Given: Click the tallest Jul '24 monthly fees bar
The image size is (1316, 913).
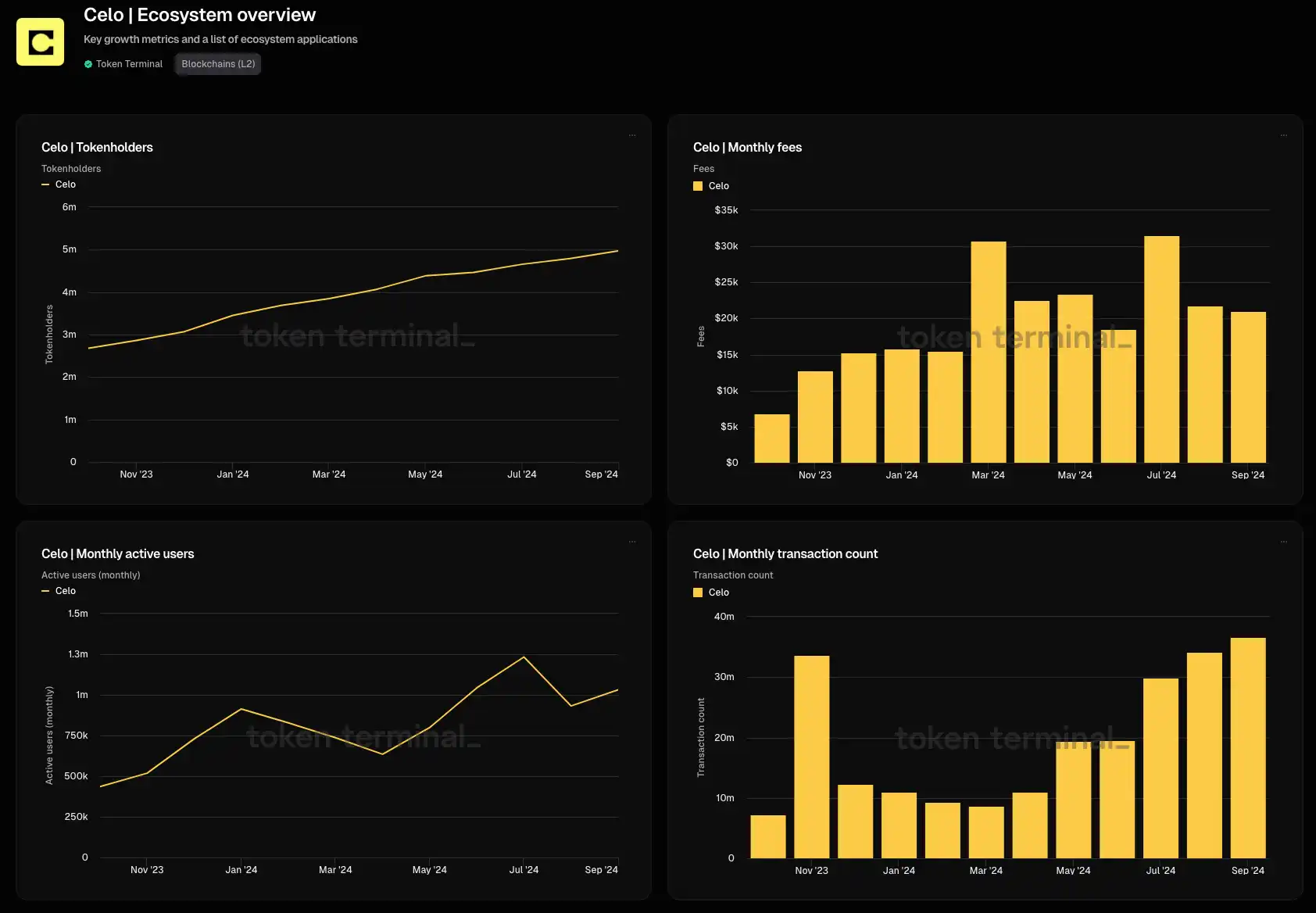Looking at the screenshot, I should (1161, 349).
